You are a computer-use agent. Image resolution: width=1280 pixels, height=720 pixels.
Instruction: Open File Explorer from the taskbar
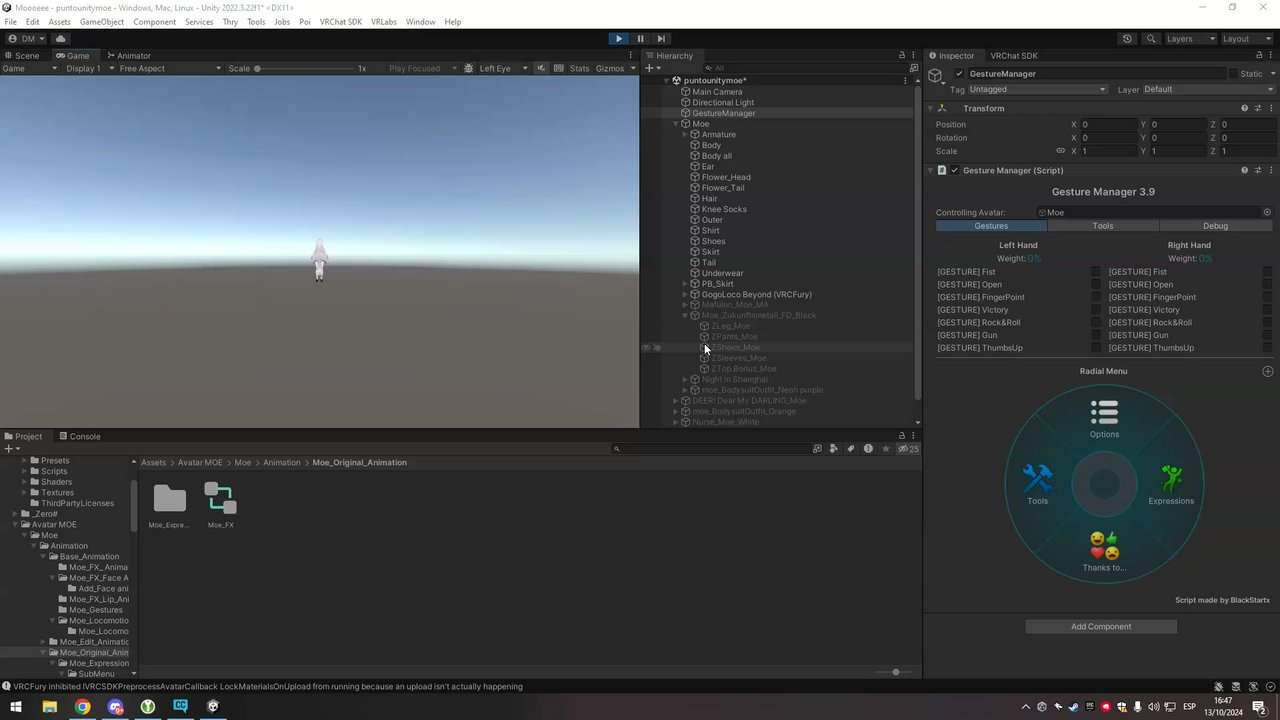pyautogui.click(x=49, y=707)
